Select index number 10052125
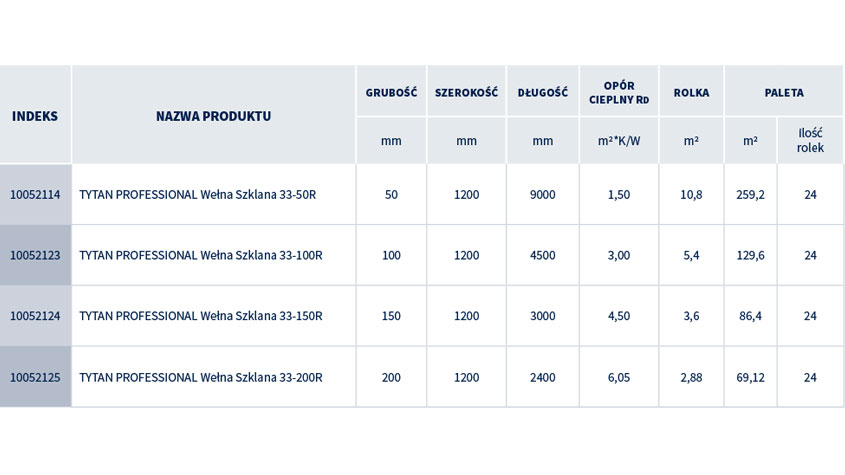Image resolution: width=845 pixels, height=475 pixels. [35, 377]
